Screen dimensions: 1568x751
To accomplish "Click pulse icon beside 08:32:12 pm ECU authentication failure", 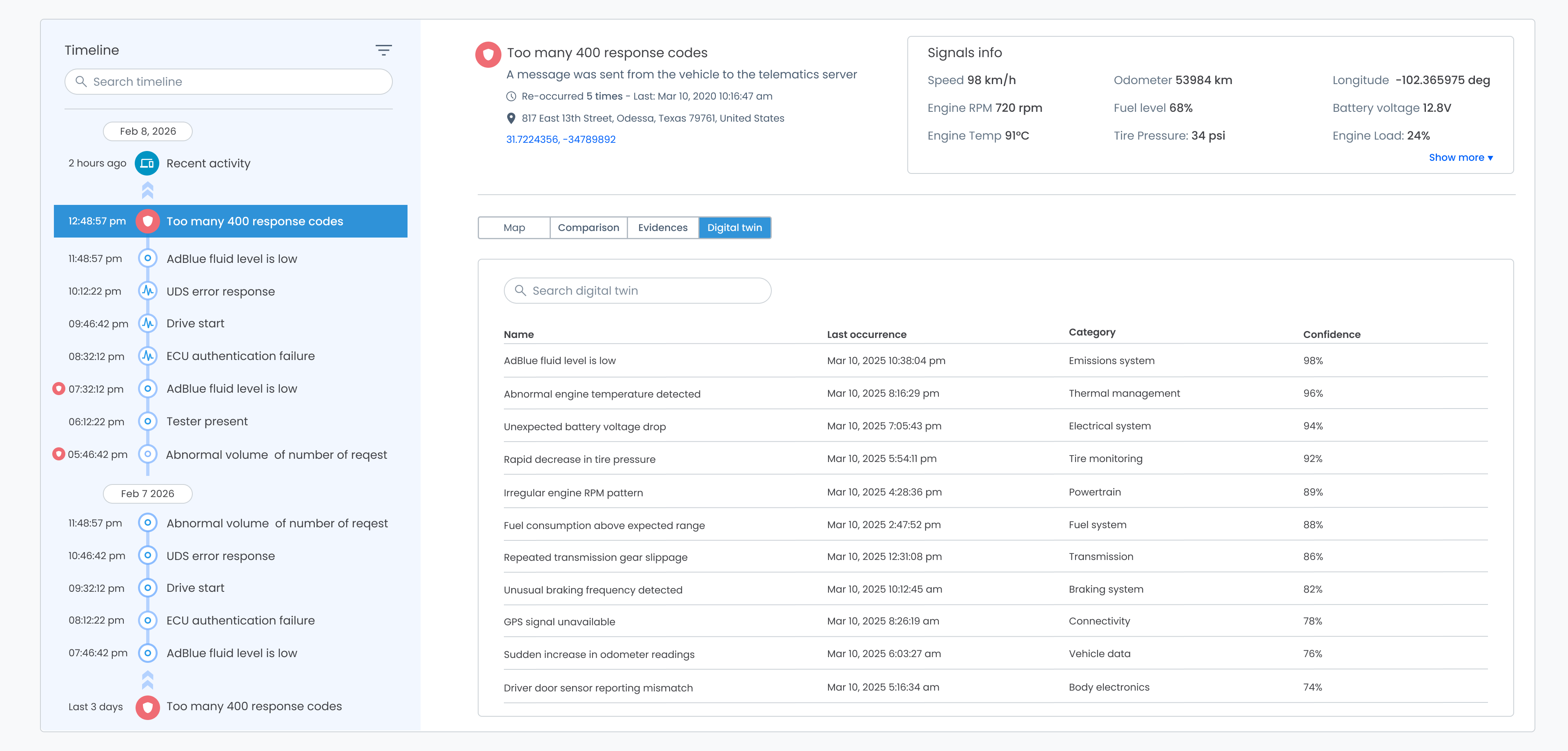I will click(x=147, y=356).
